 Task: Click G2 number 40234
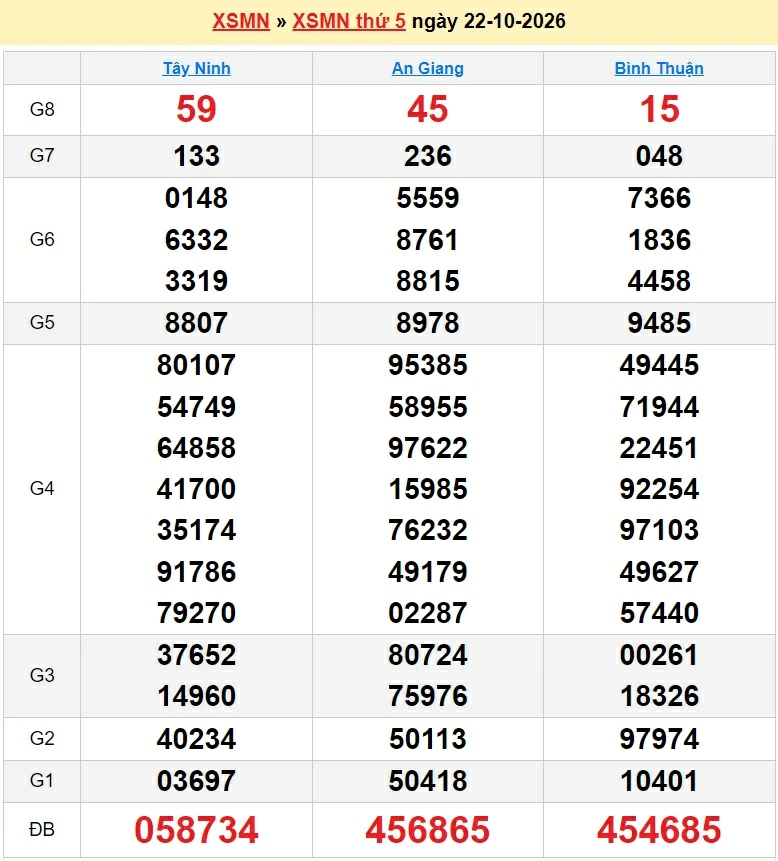[197, 739]
